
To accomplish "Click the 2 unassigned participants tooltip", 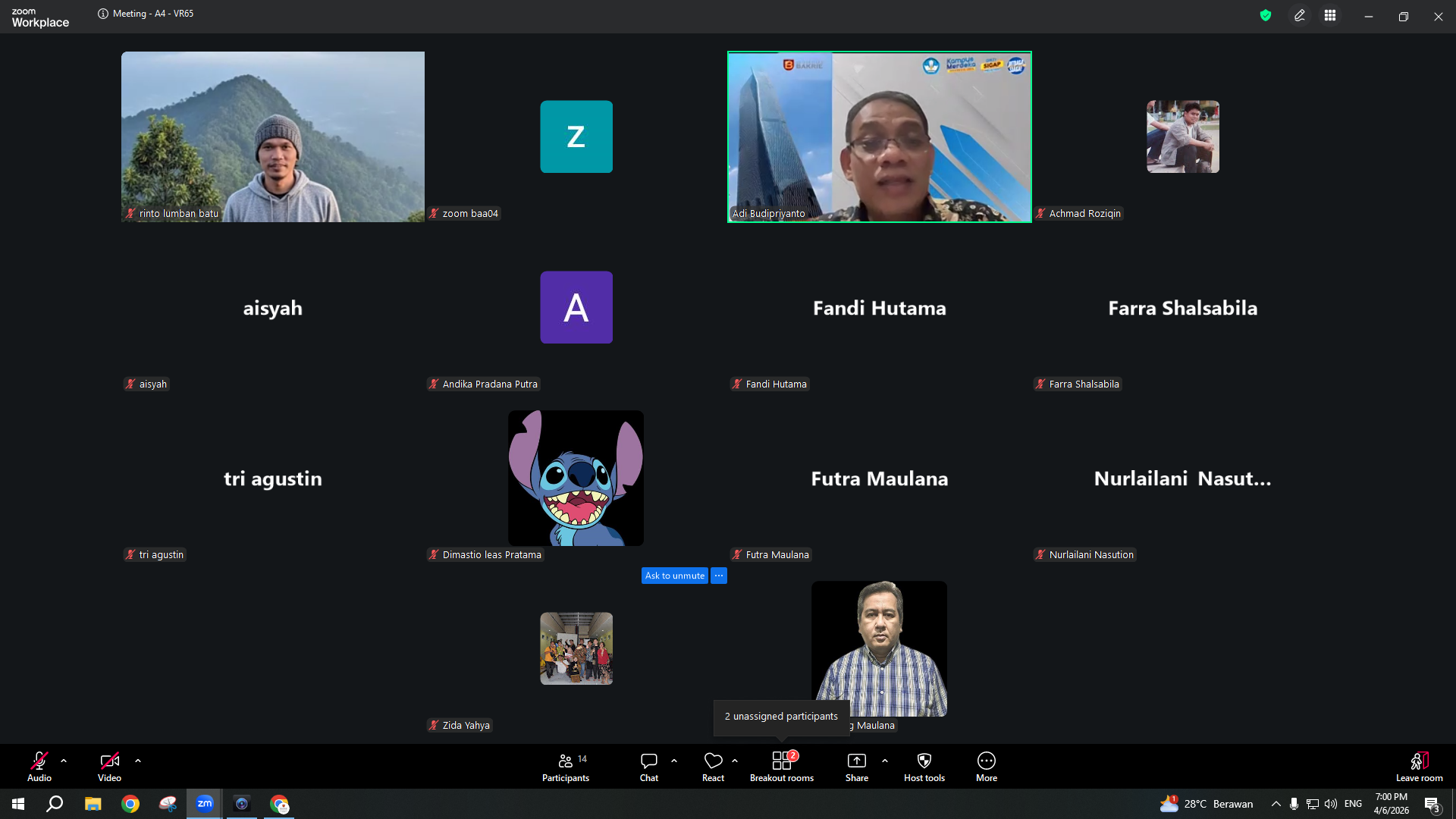I will point(781,717).
